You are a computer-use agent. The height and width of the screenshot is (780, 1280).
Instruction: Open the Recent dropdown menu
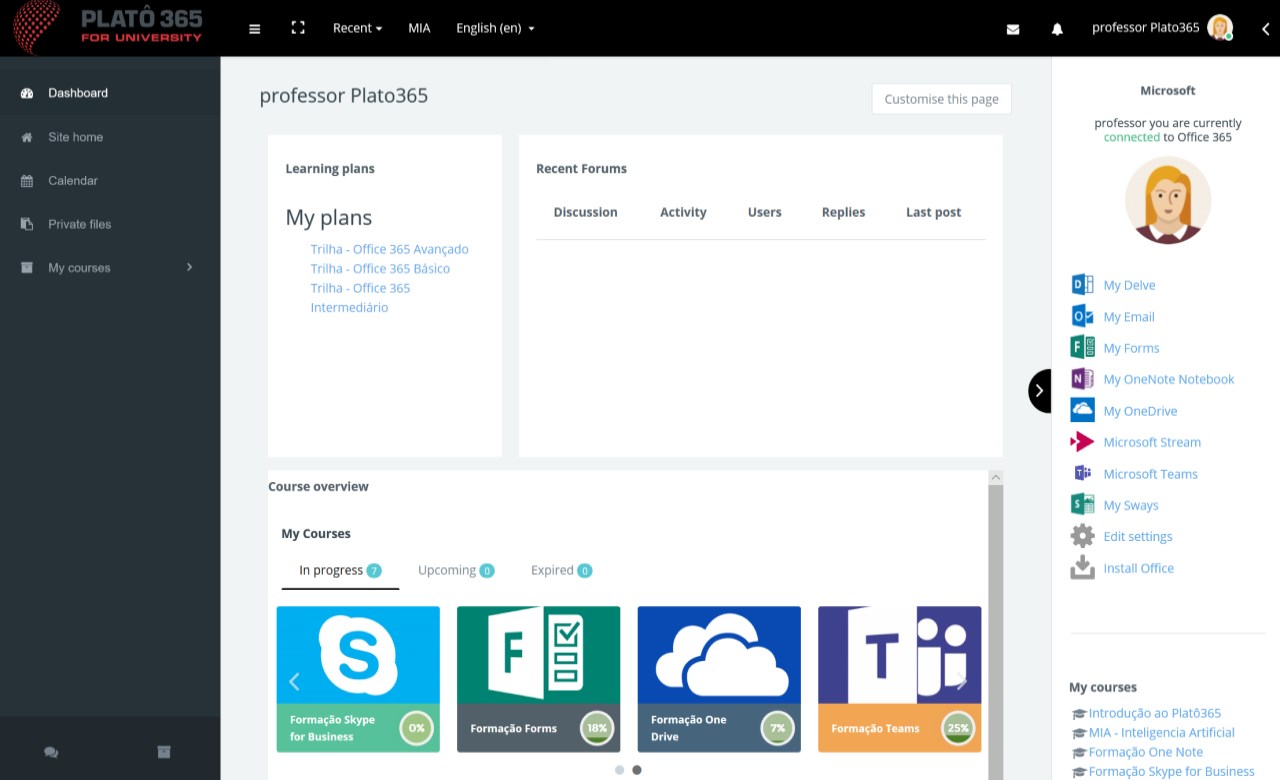coord(357,28)
